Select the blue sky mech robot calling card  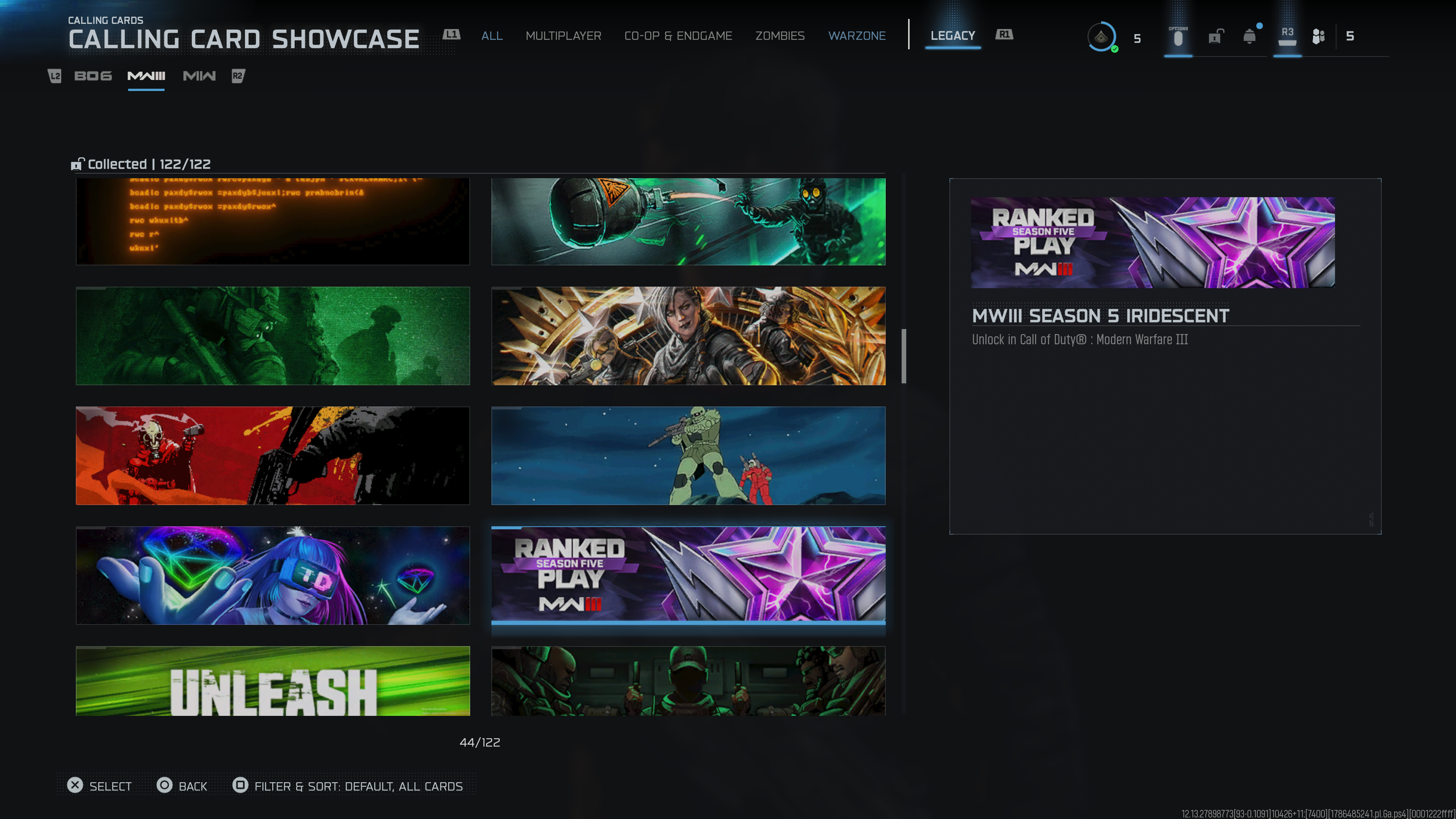(x=689, y=455)
